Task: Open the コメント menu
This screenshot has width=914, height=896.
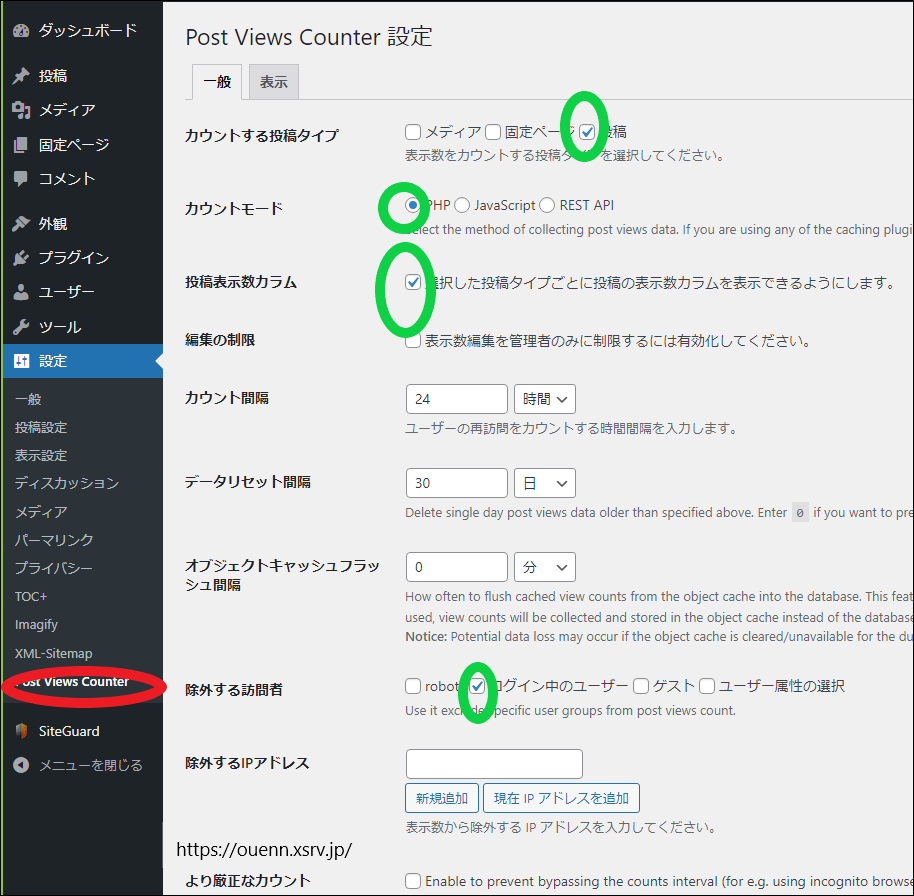Action: click(82, 179)
